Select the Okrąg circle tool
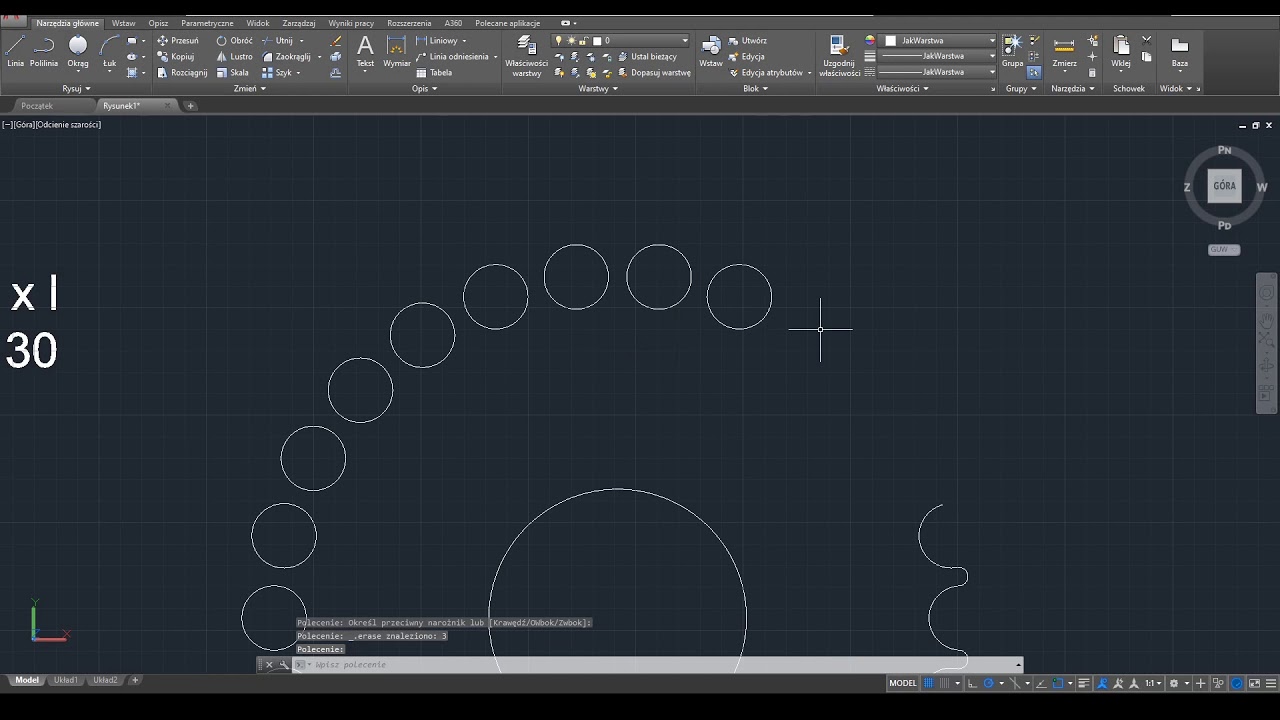This screenshot has height=720, width=1280. pos(78,52)
